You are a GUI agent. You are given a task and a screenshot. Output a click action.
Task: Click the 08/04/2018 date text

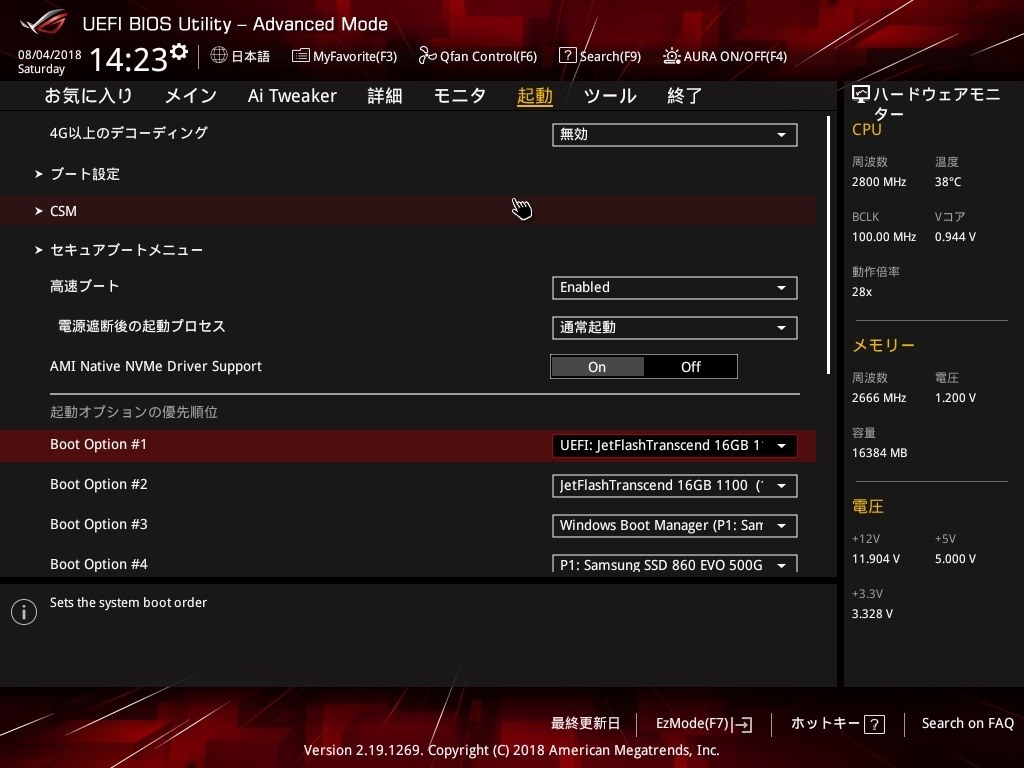pyautogui.click(x=50, y=55)
